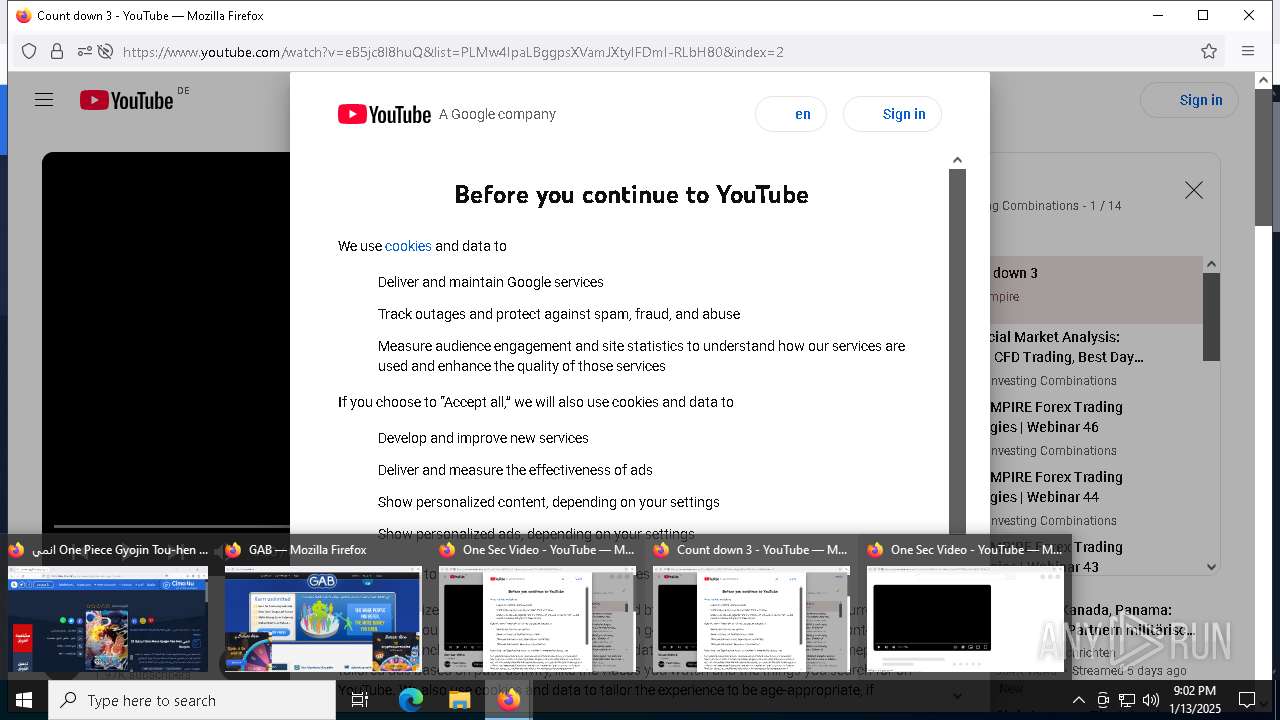Open YouTube guide hamburger menu

44,100
